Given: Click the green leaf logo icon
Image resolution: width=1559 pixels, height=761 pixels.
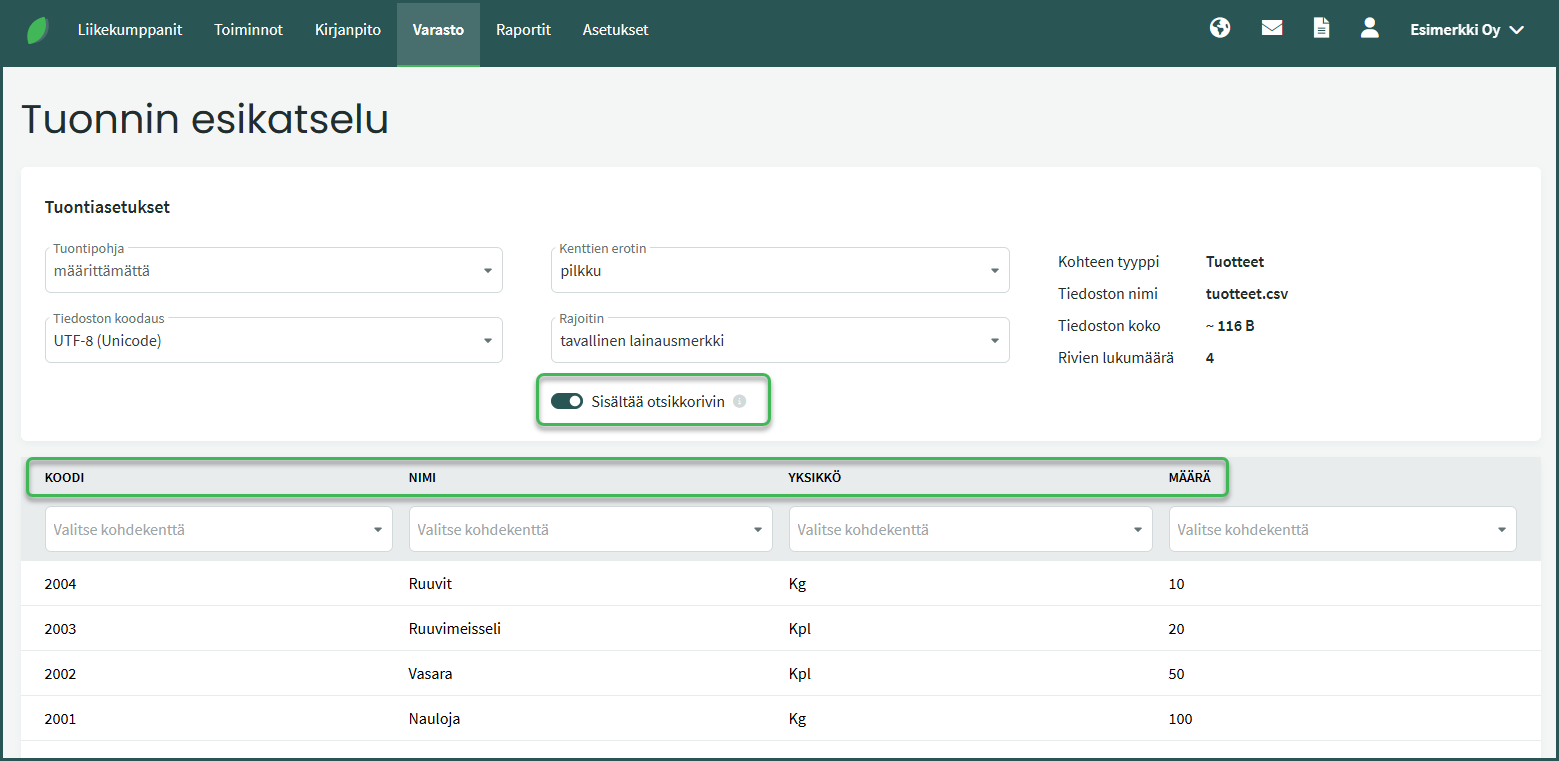Looking at the screenshot, I should pos(39,30).
